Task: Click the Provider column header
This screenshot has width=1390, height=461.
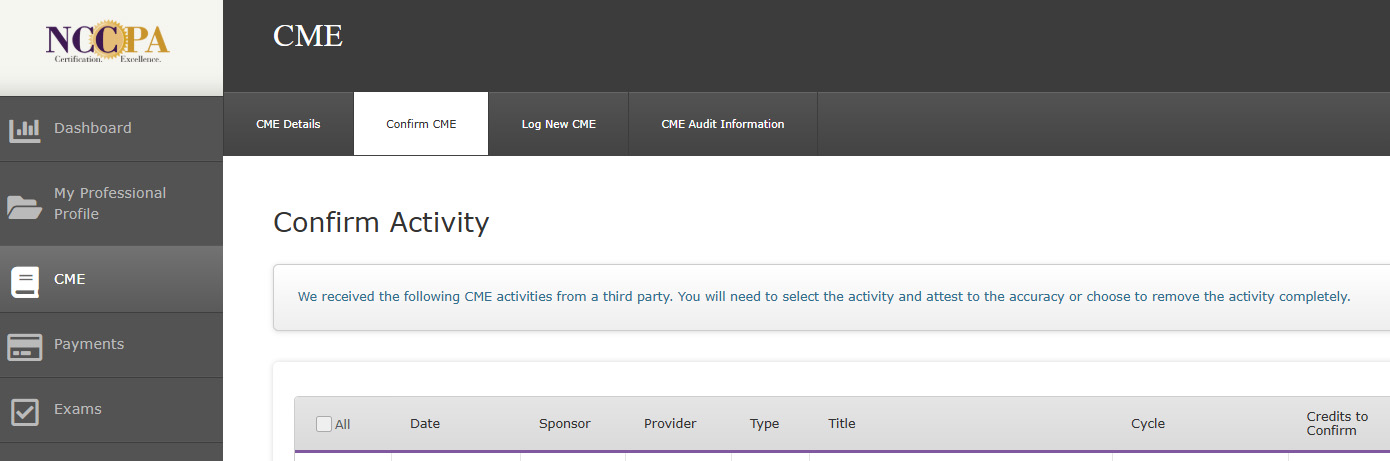Action: coord(670,424)
